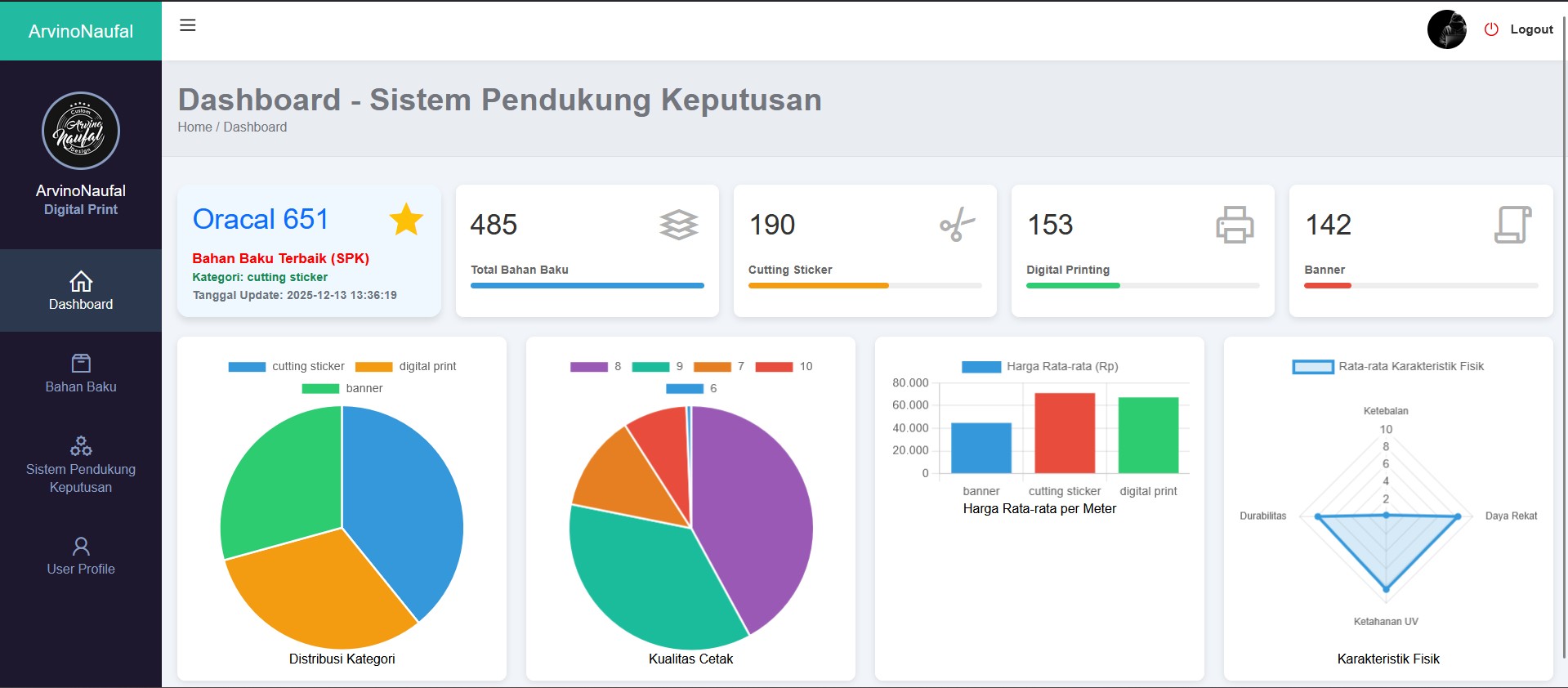Click the Daya Rekat radar data point

[x=1458, y=516]
